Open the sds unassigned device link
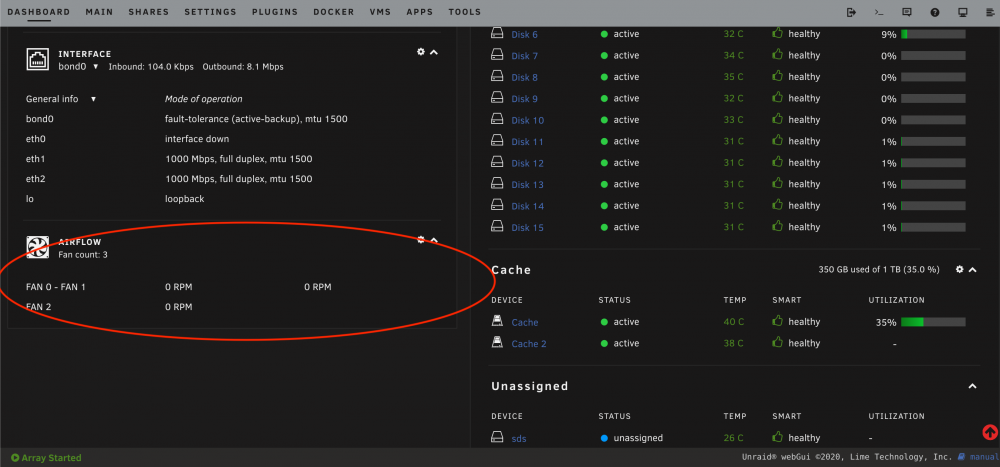Image resolution: width=1000 pixels, height=467 pixels. 518,438
